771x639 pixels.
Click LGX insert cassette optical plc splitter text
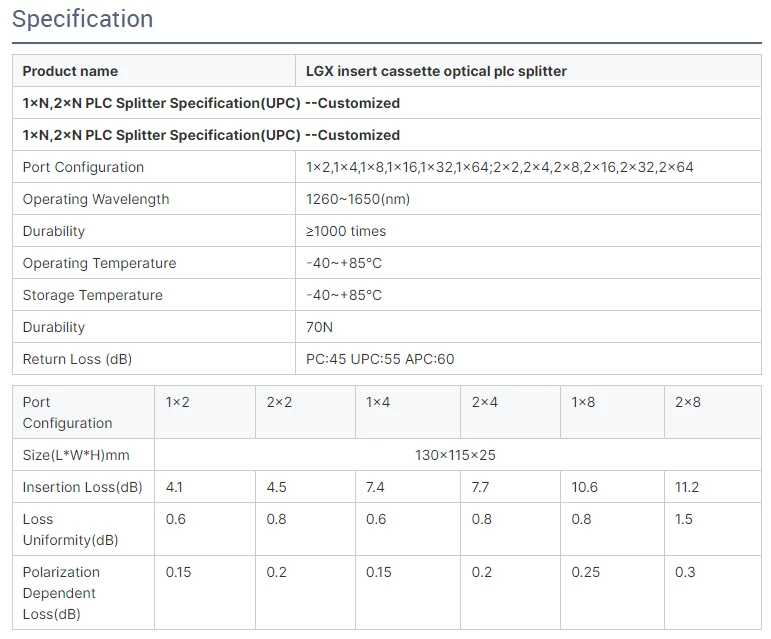tap(436, 71)
